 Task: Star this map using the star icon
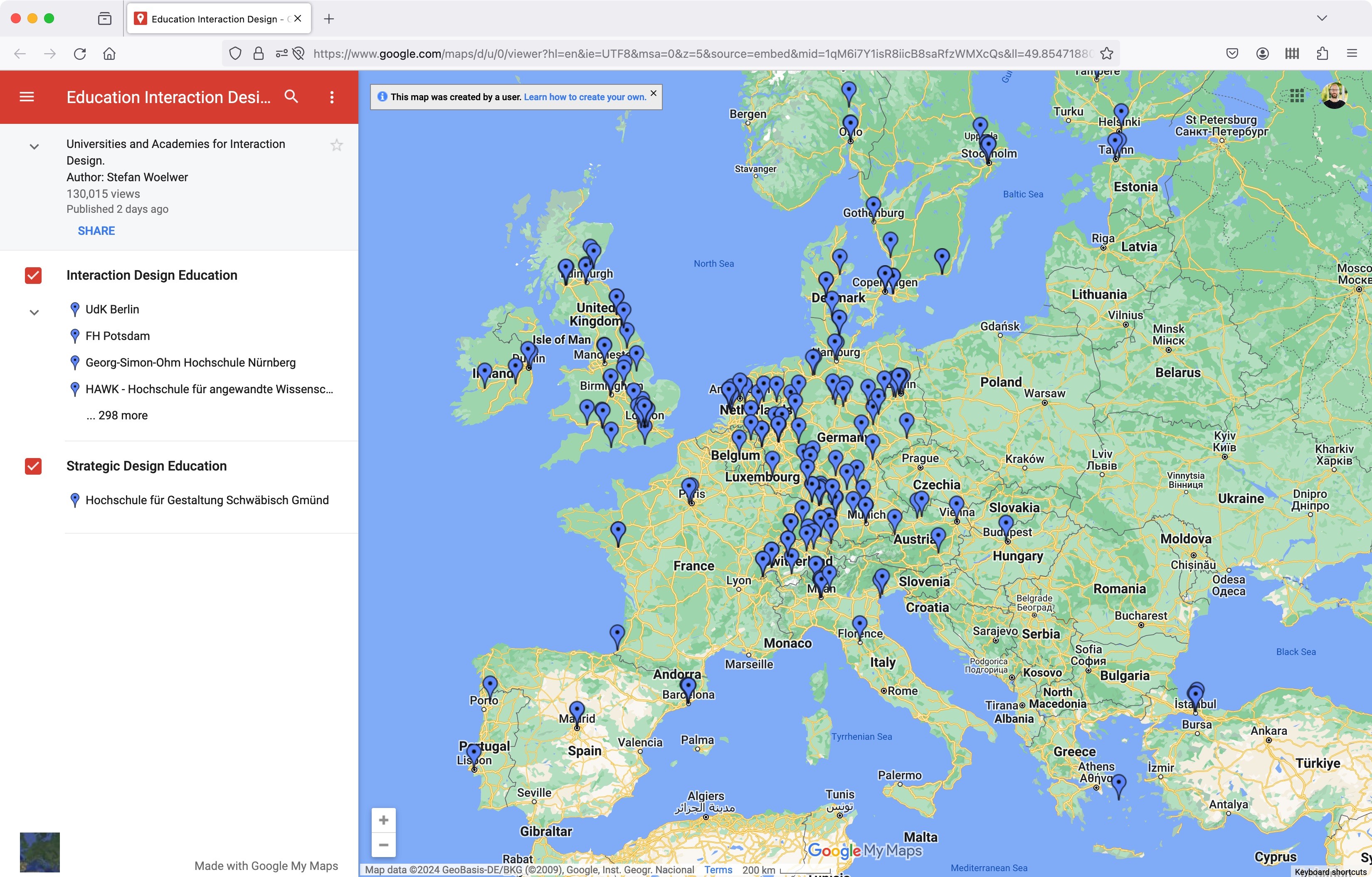point(337,145)
